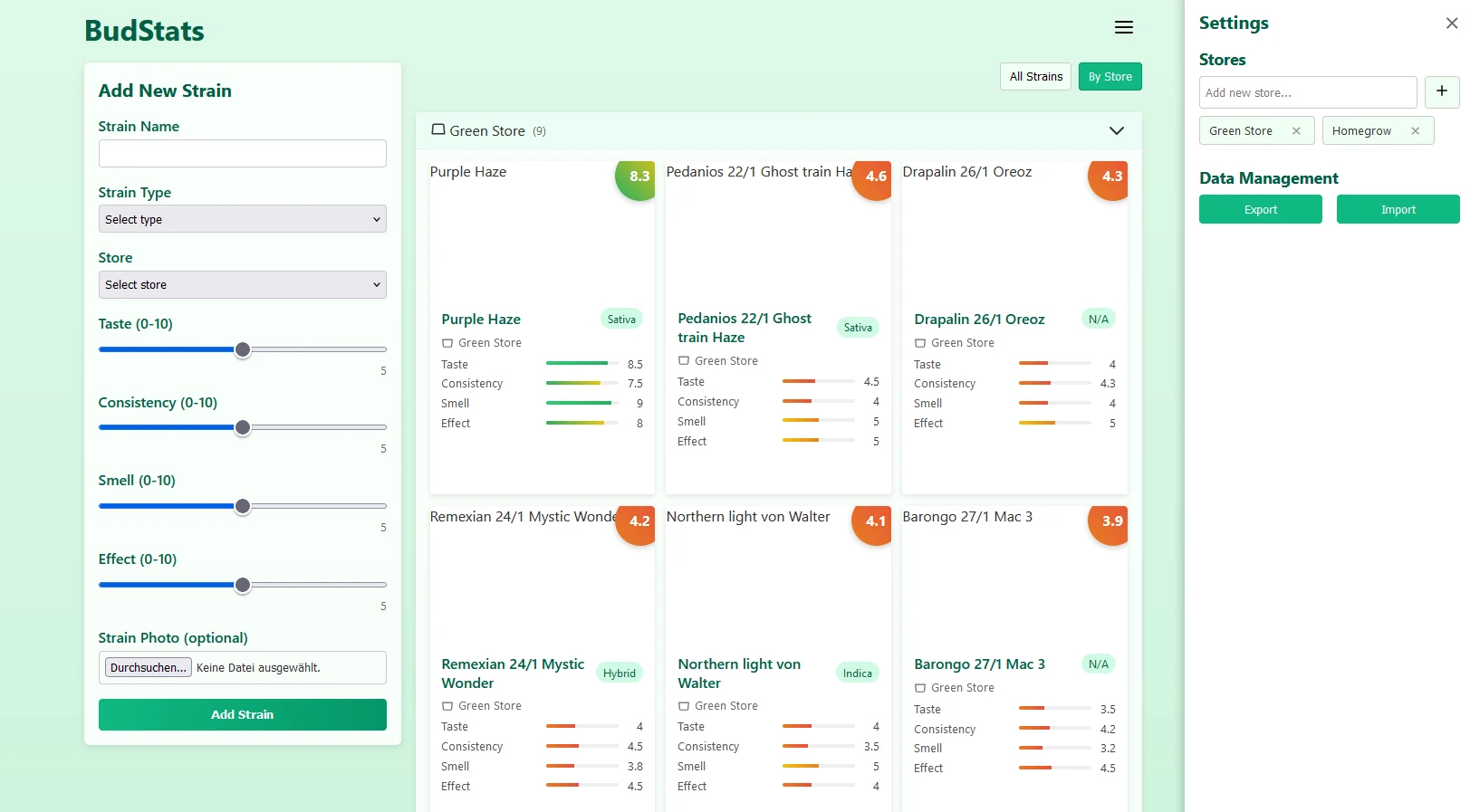Click N/A tag on Barongo Mac 3
Viewport: 1470px width, 812px height.
[1099, 664]
